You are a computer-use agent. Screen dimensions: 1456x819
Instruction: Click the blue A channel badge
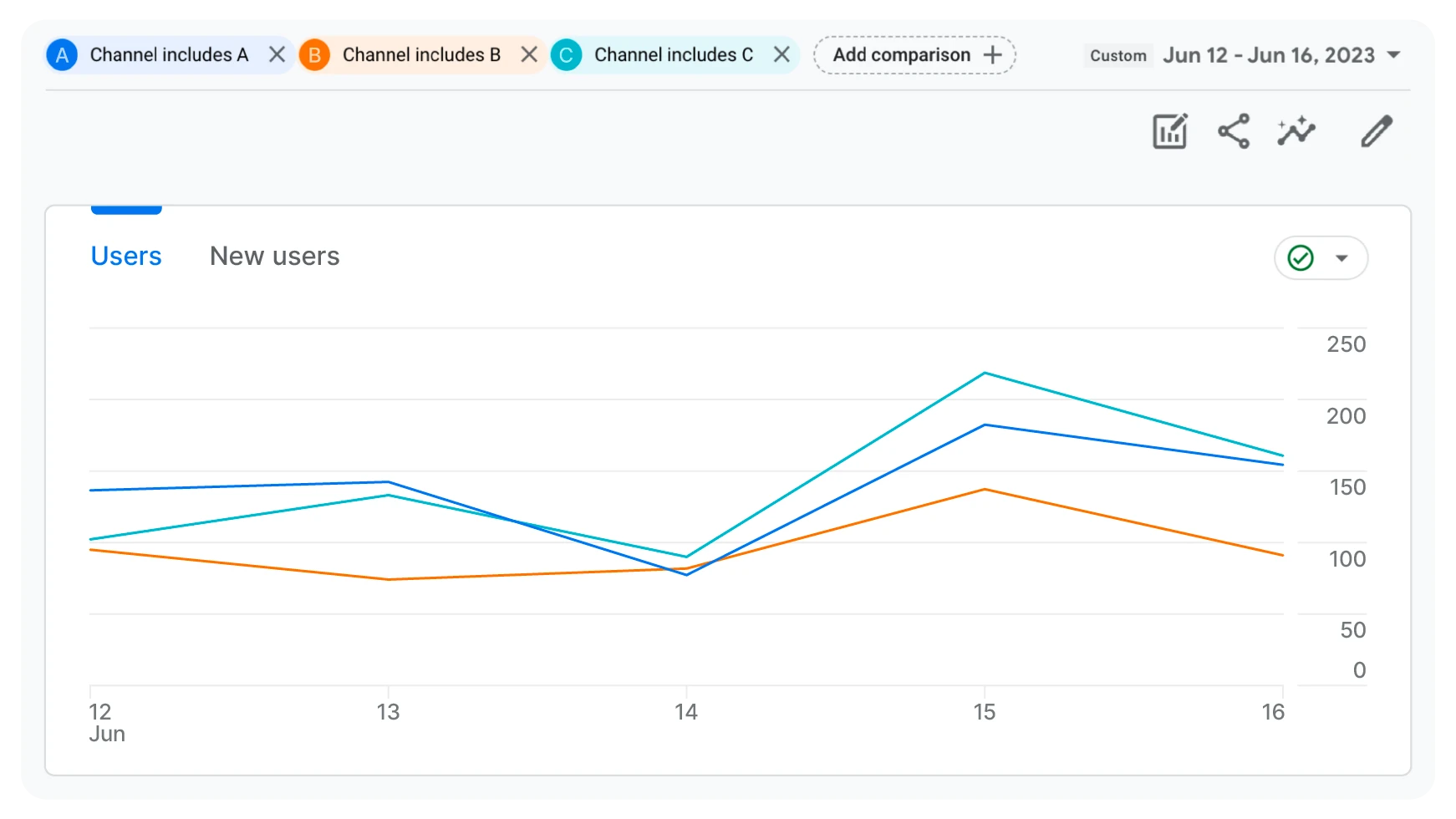coord(62,55)
